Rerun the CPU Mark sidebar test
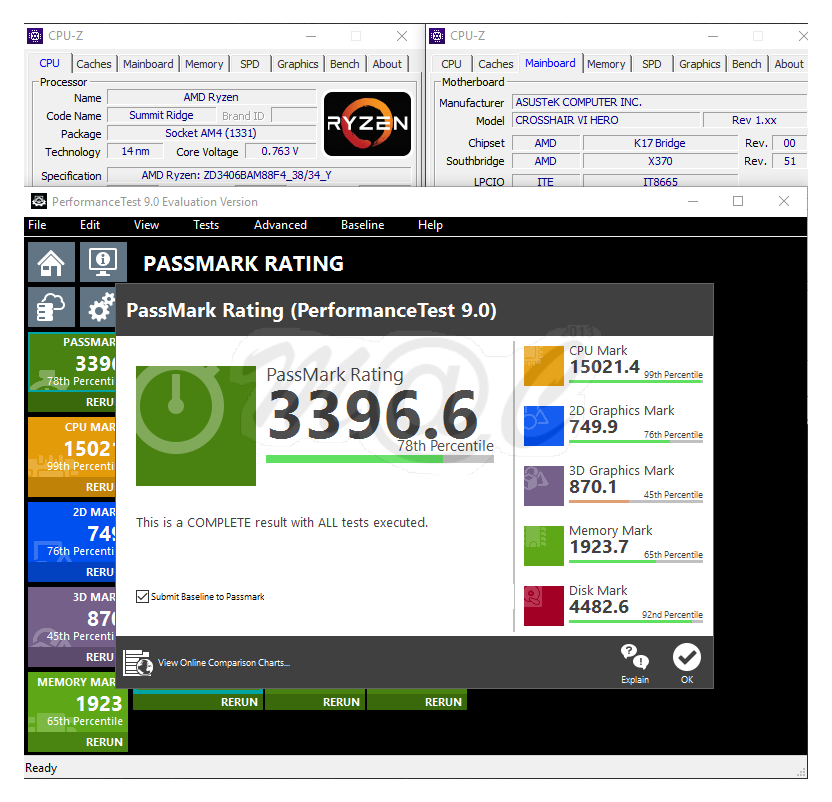 click(72, 487)
